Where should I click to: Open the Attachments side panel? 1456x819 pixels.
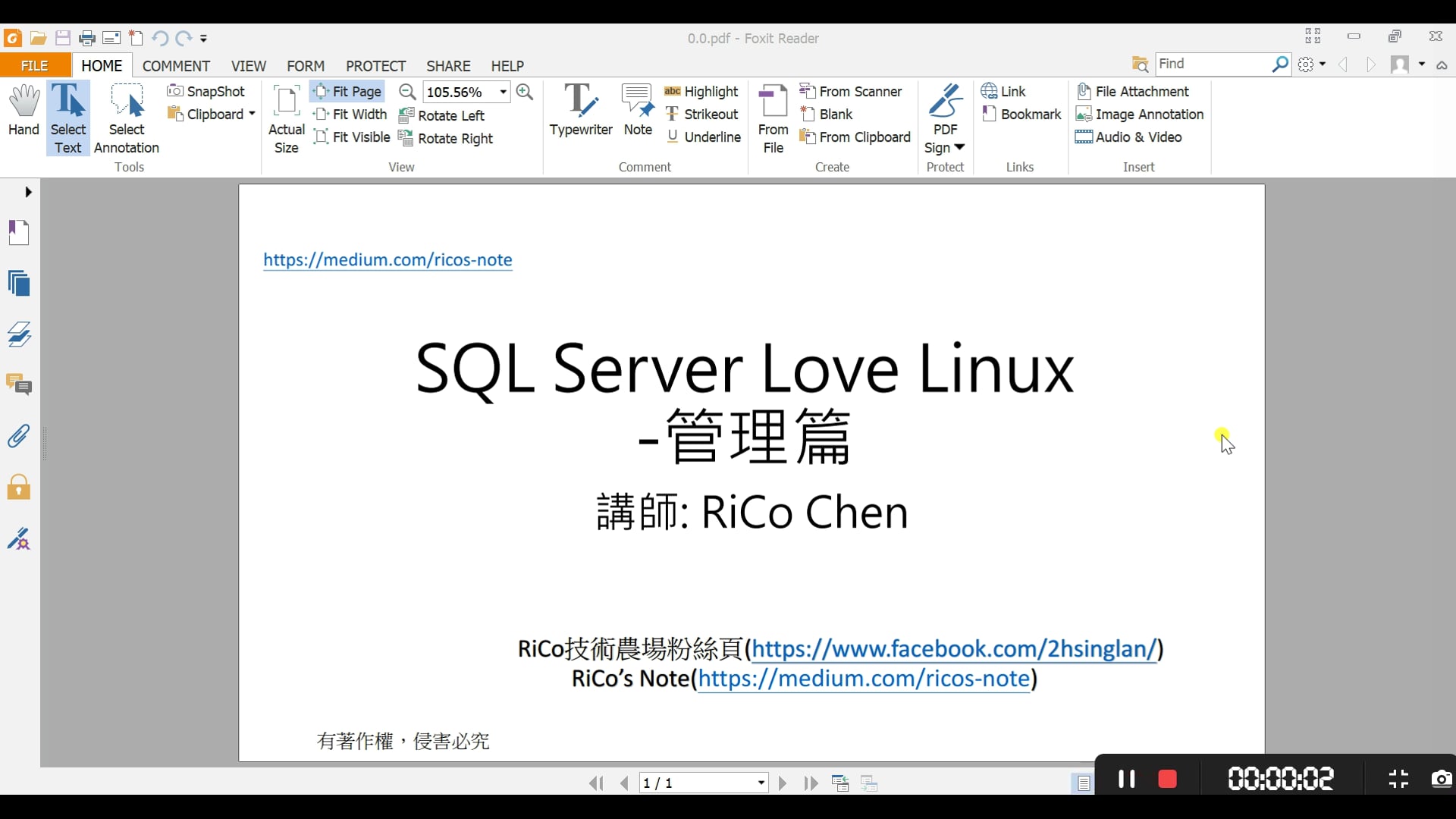19,436
